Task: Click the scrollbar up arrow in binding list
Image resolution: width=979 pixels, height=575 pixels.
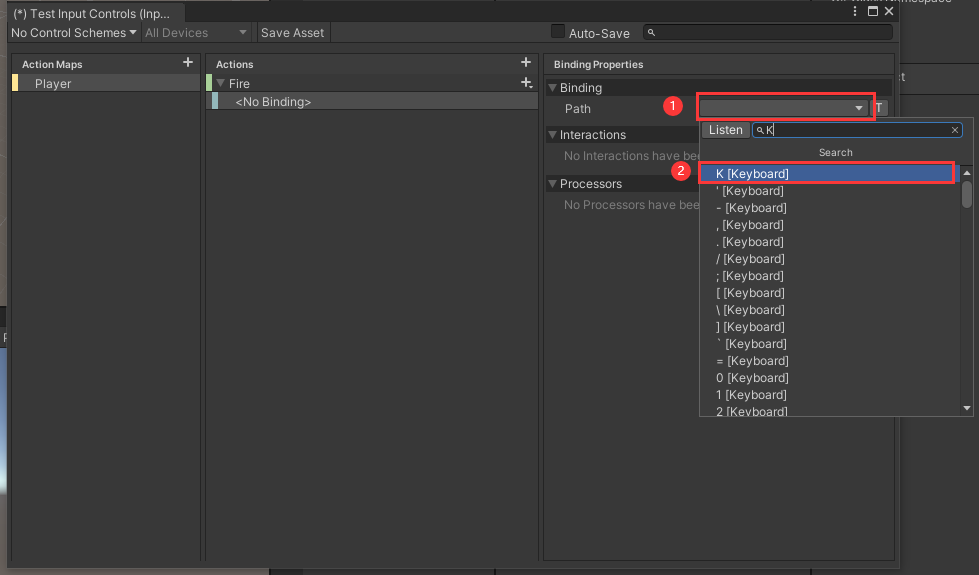Action: point(967,172)
